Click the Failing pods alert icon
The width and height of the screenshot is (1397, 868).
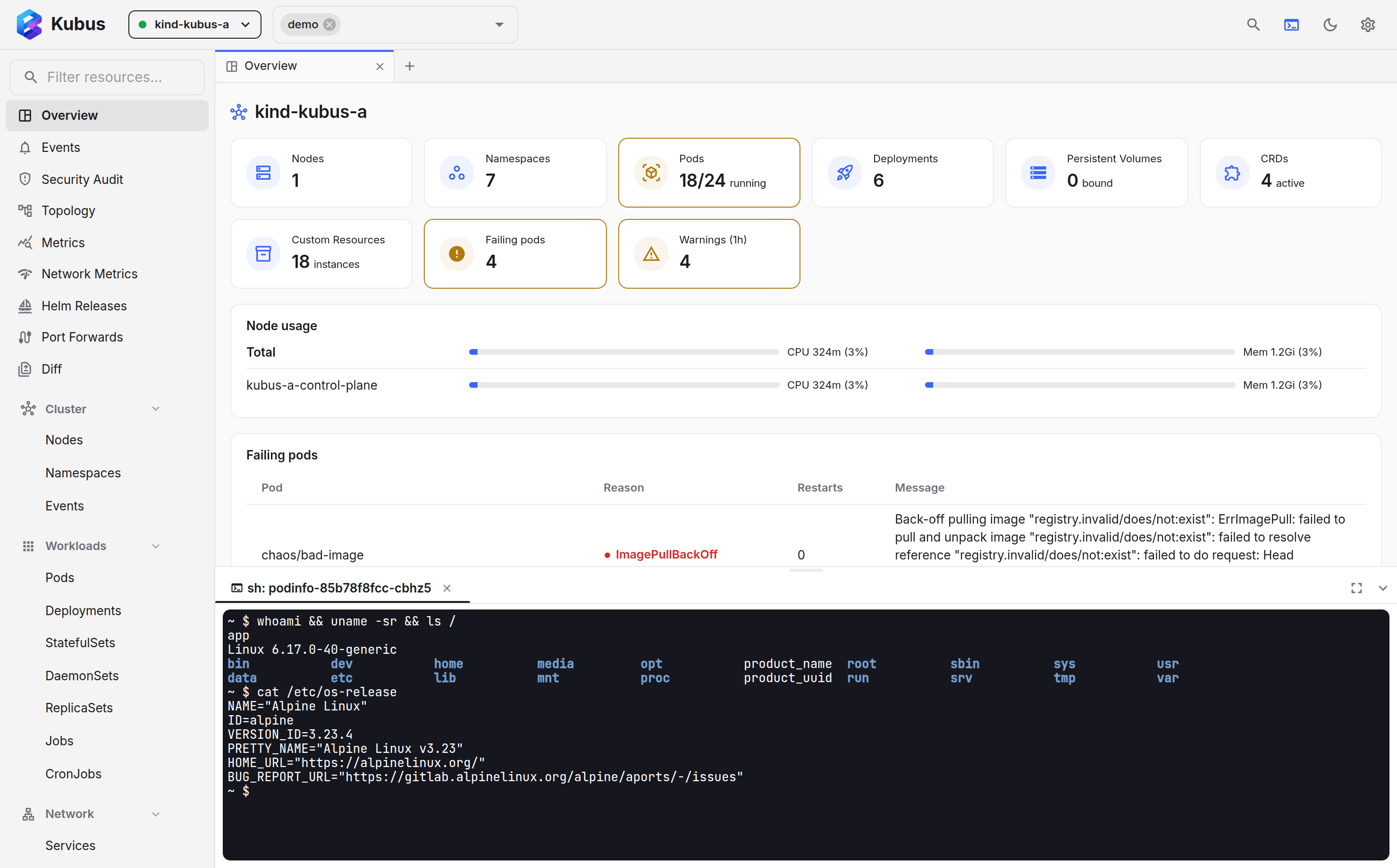click(x=457, y=254)
